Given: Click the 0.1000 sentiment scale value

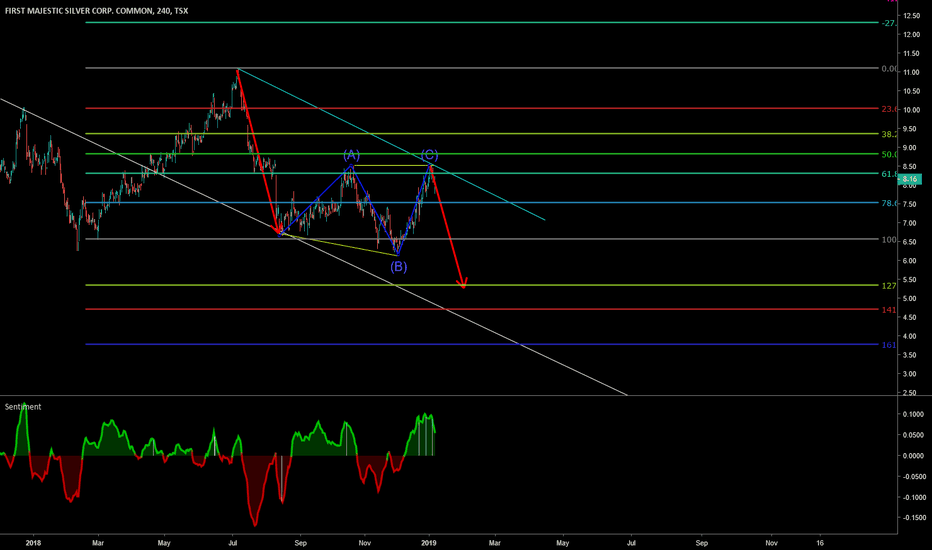Looking at the screenshot, I should pyautogui.click(x=913, y=414).
